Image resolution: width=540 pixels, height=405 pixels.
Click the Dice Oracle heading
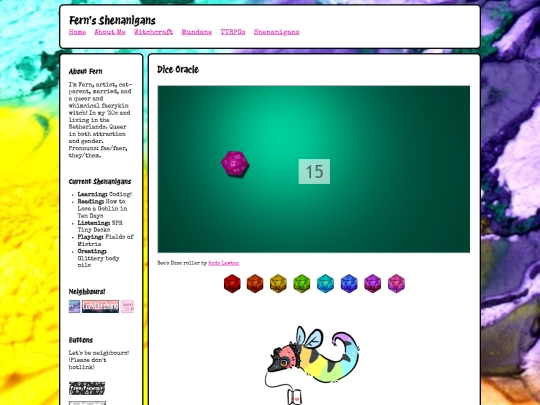pyautogui.click(x=178, y=70)
